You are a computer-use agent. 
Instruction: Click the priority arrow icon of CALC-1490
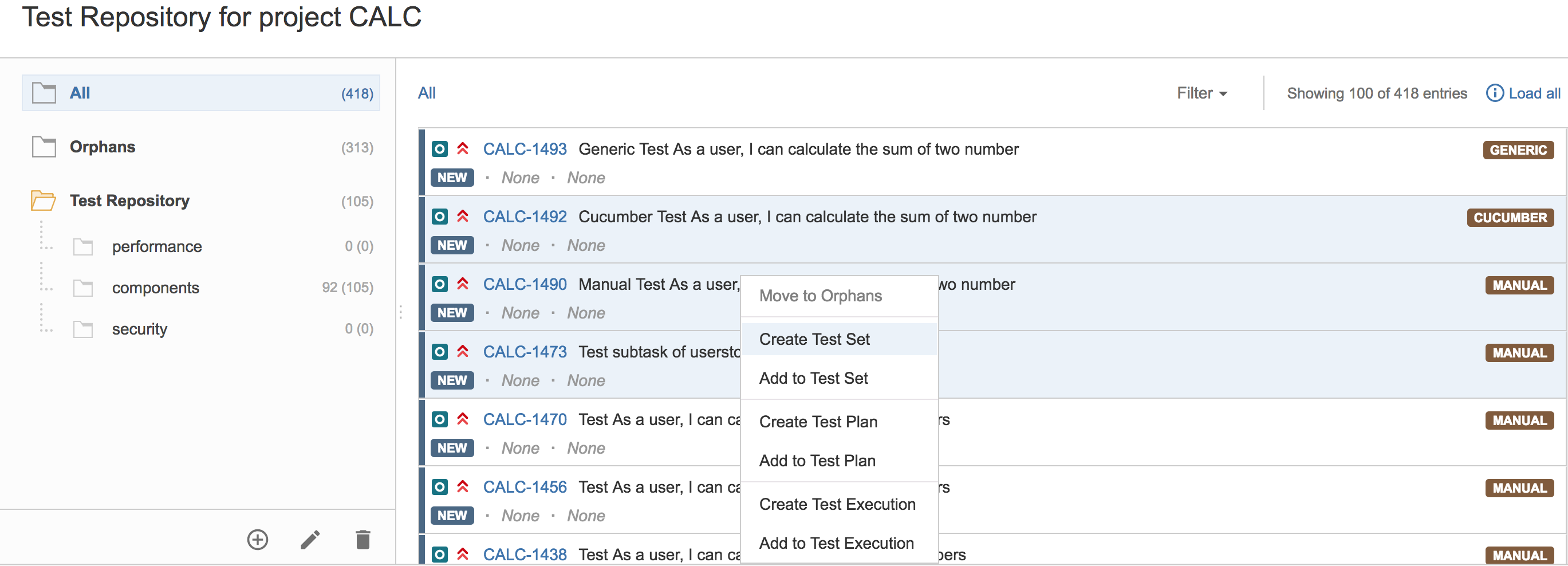463,284
